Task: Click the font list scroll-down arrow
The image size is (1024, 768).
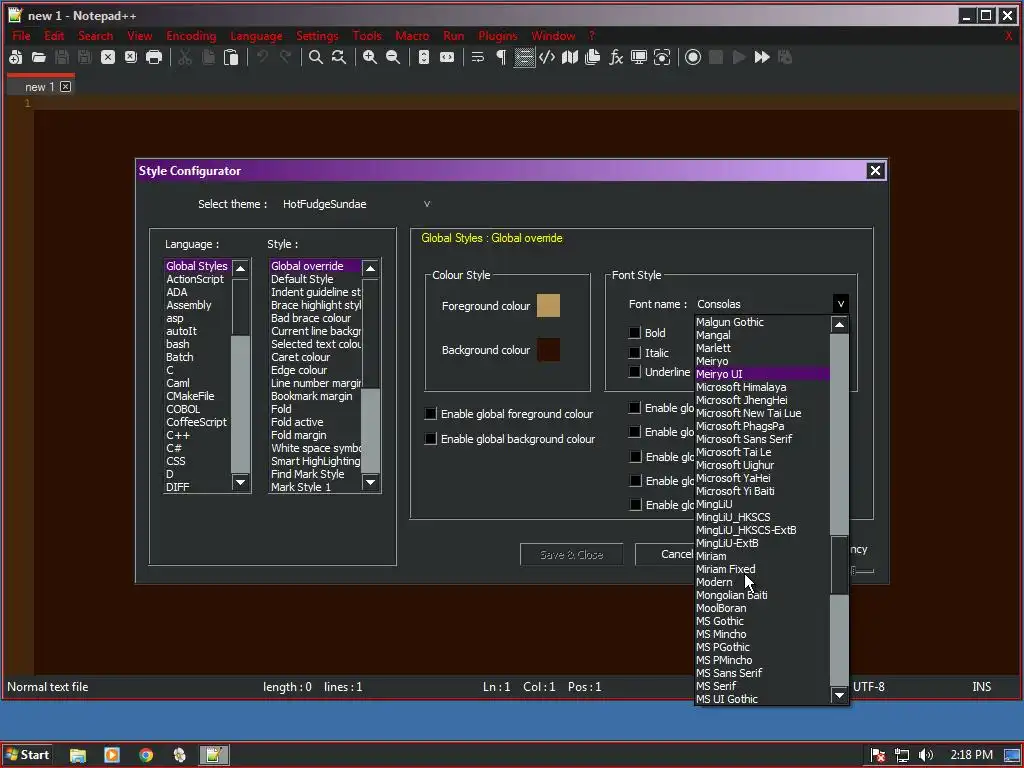Action: [x=839, y=696]
